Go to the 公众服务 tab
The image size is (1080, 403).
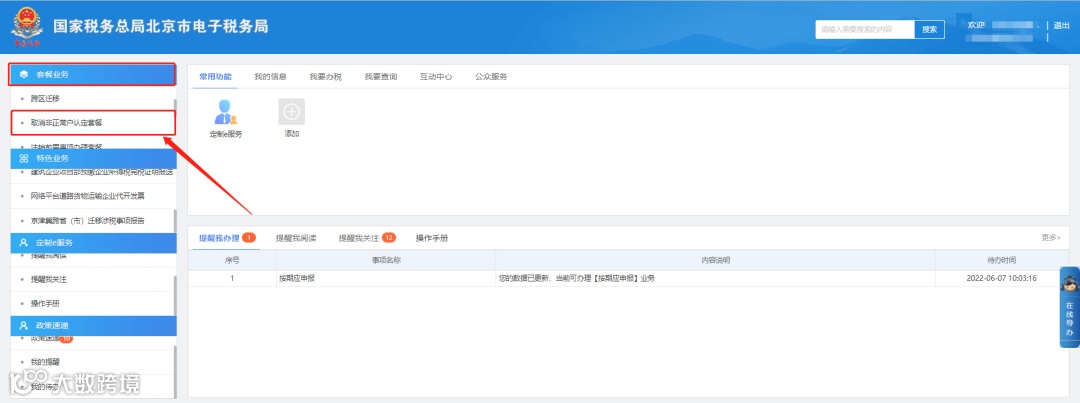491,76
